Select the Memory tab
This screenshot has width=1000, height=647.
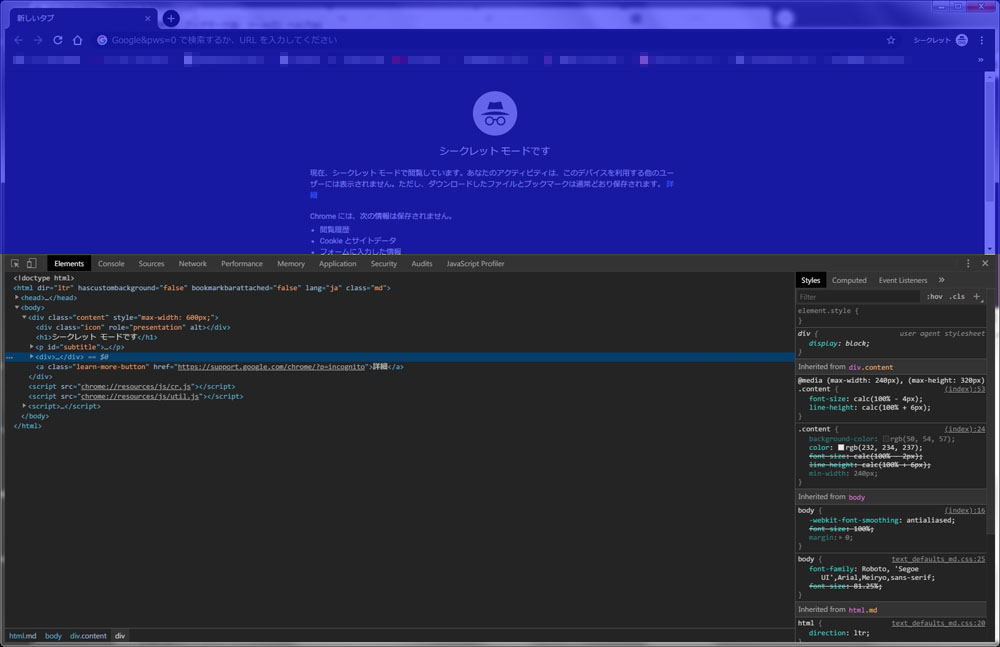tap(291, 264)
